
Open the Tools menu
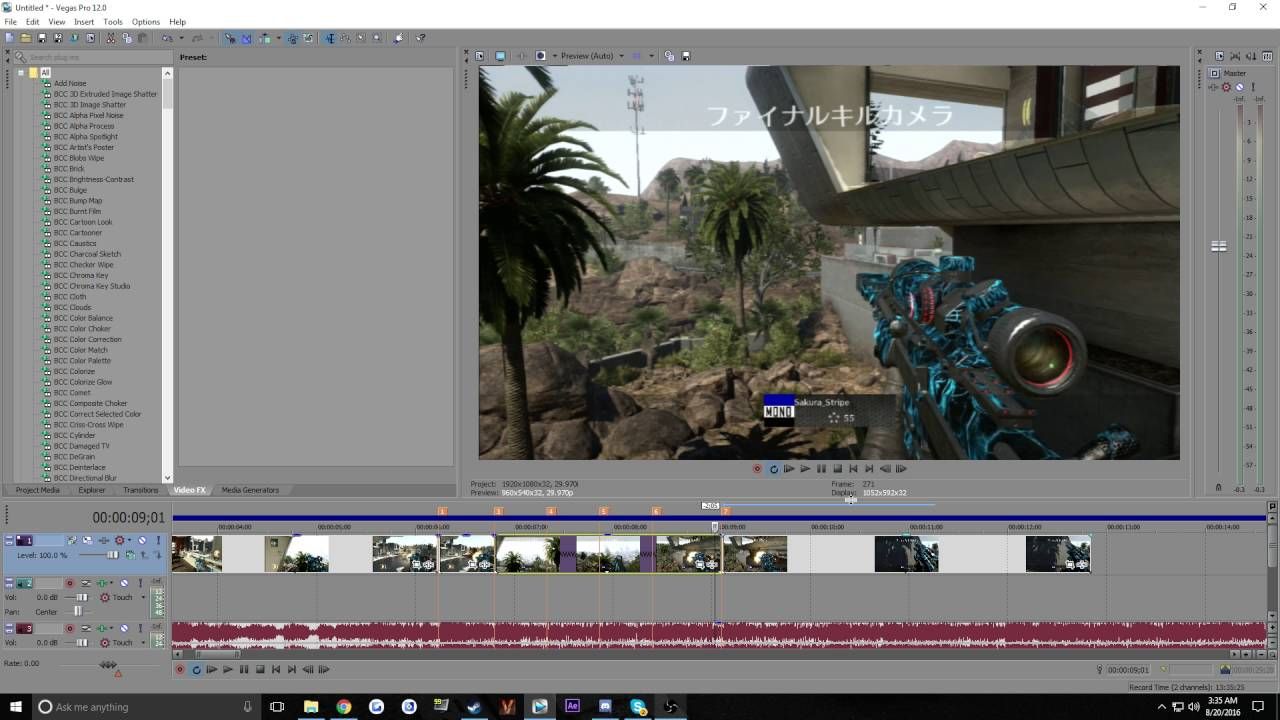pos(113,21)
